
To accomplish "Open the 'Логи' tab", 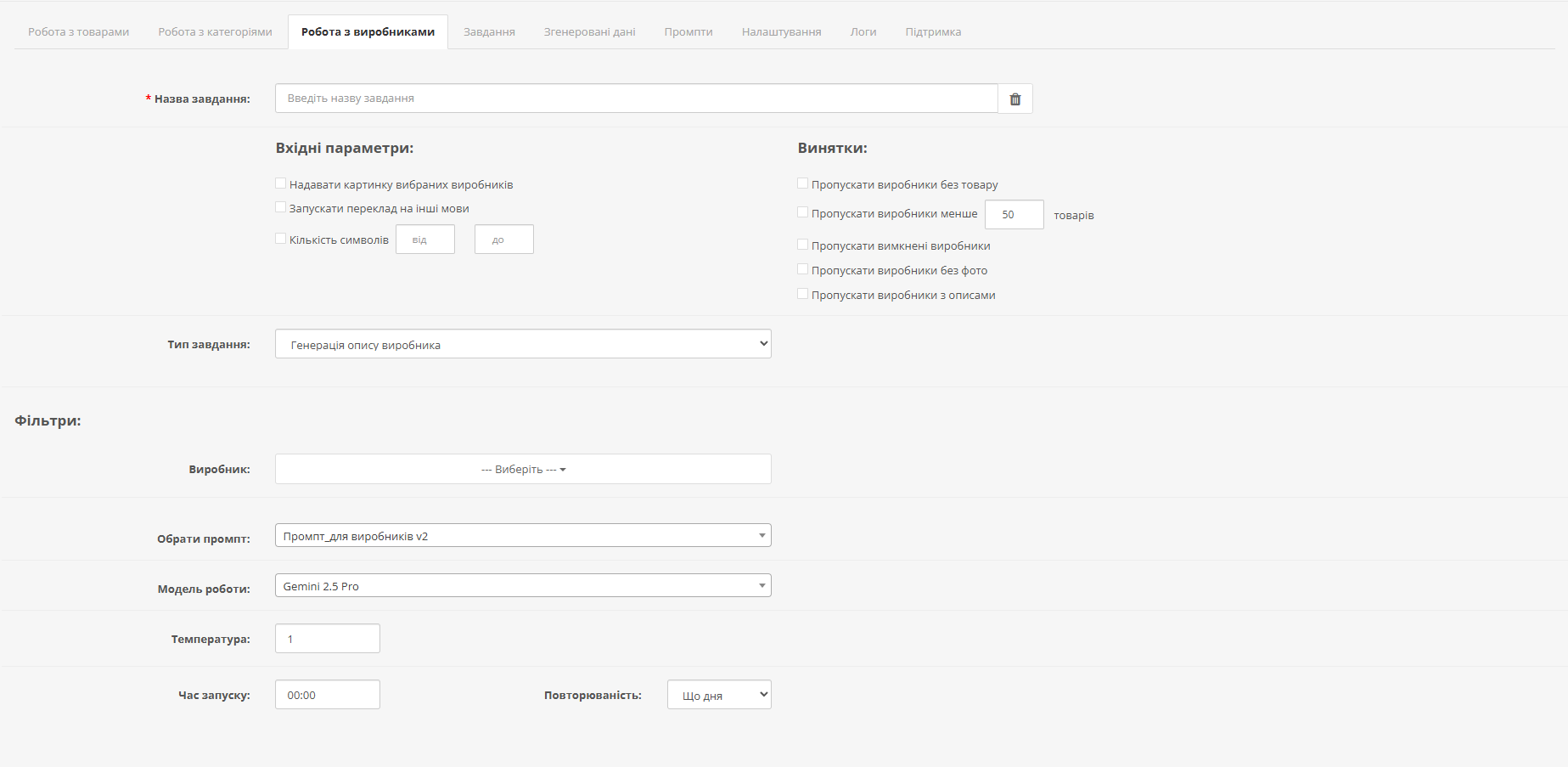I will click(863, 32).
